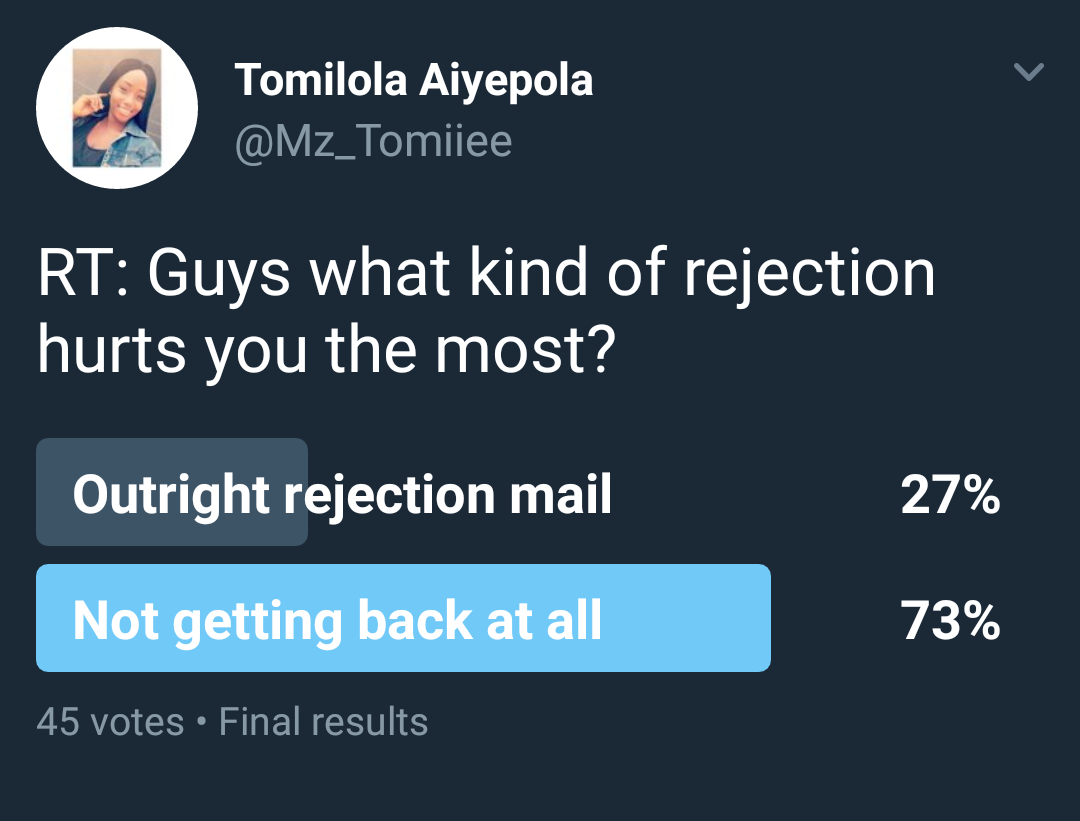Click the dot separator before 'Final results'
1080x821 pixels.
click(x=202, y=722)
